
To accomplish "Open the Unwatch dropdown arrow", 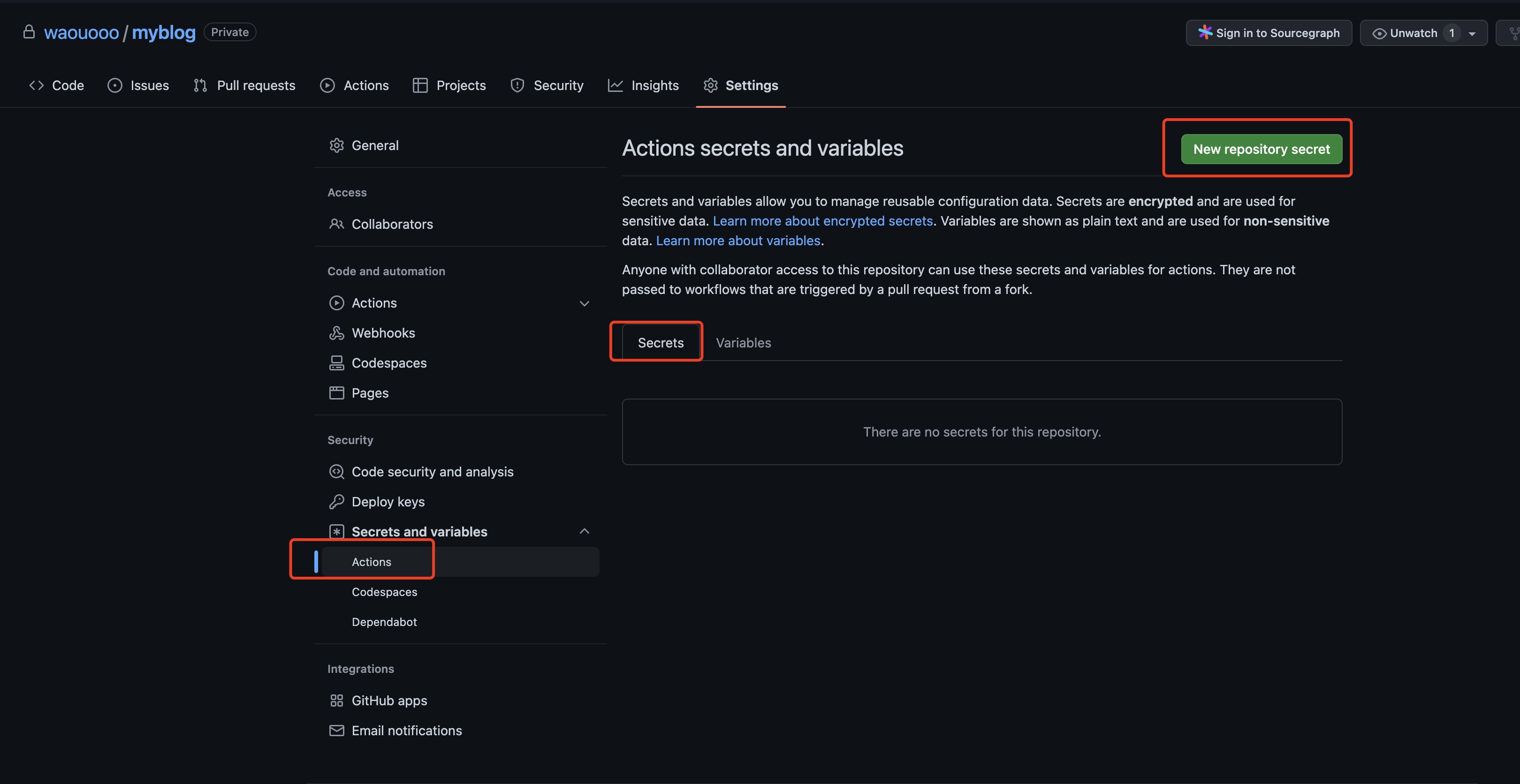I will coord(1472,34).
